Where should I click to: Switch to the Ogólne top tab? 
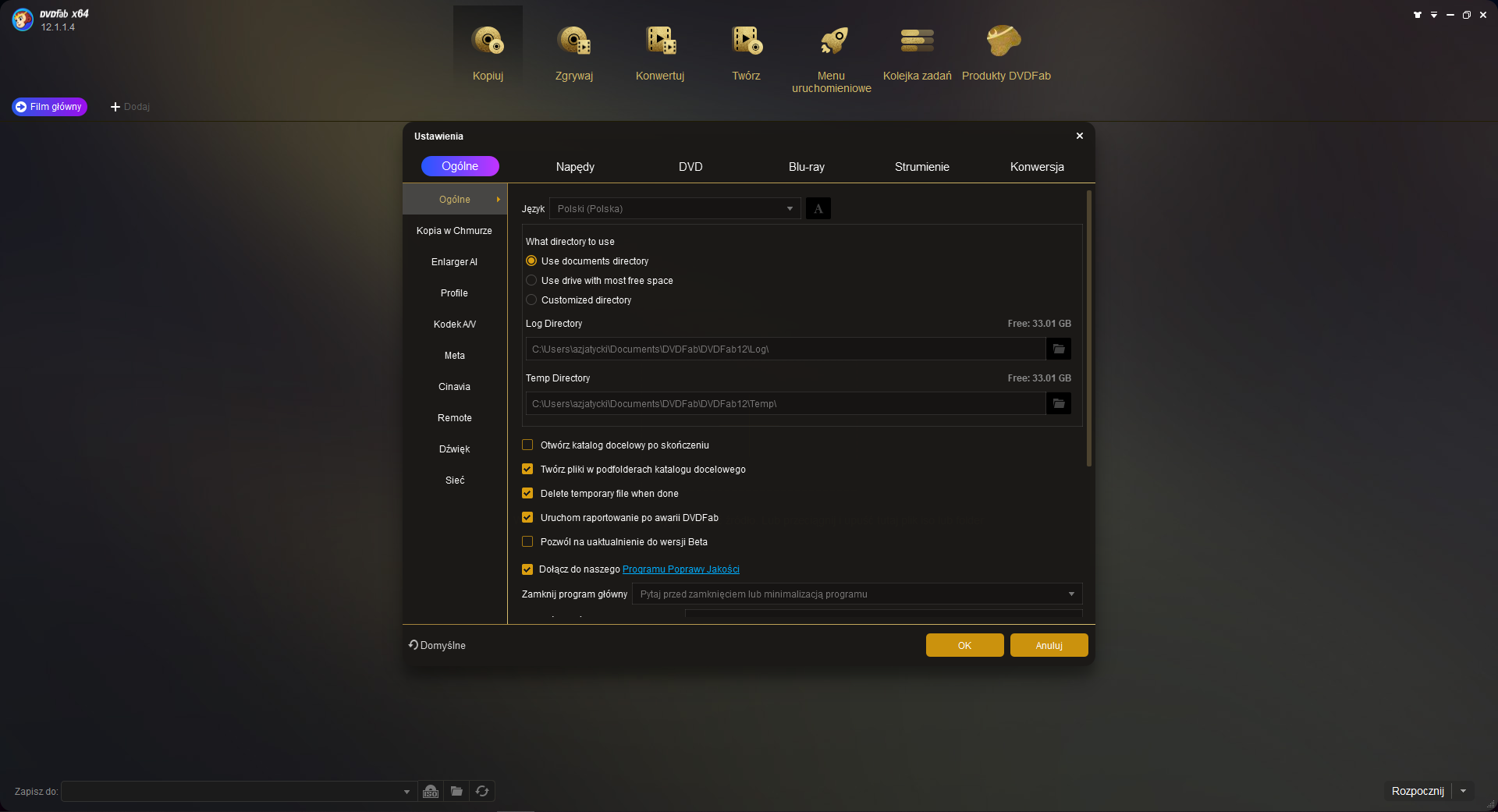click(x=460, y=166)
